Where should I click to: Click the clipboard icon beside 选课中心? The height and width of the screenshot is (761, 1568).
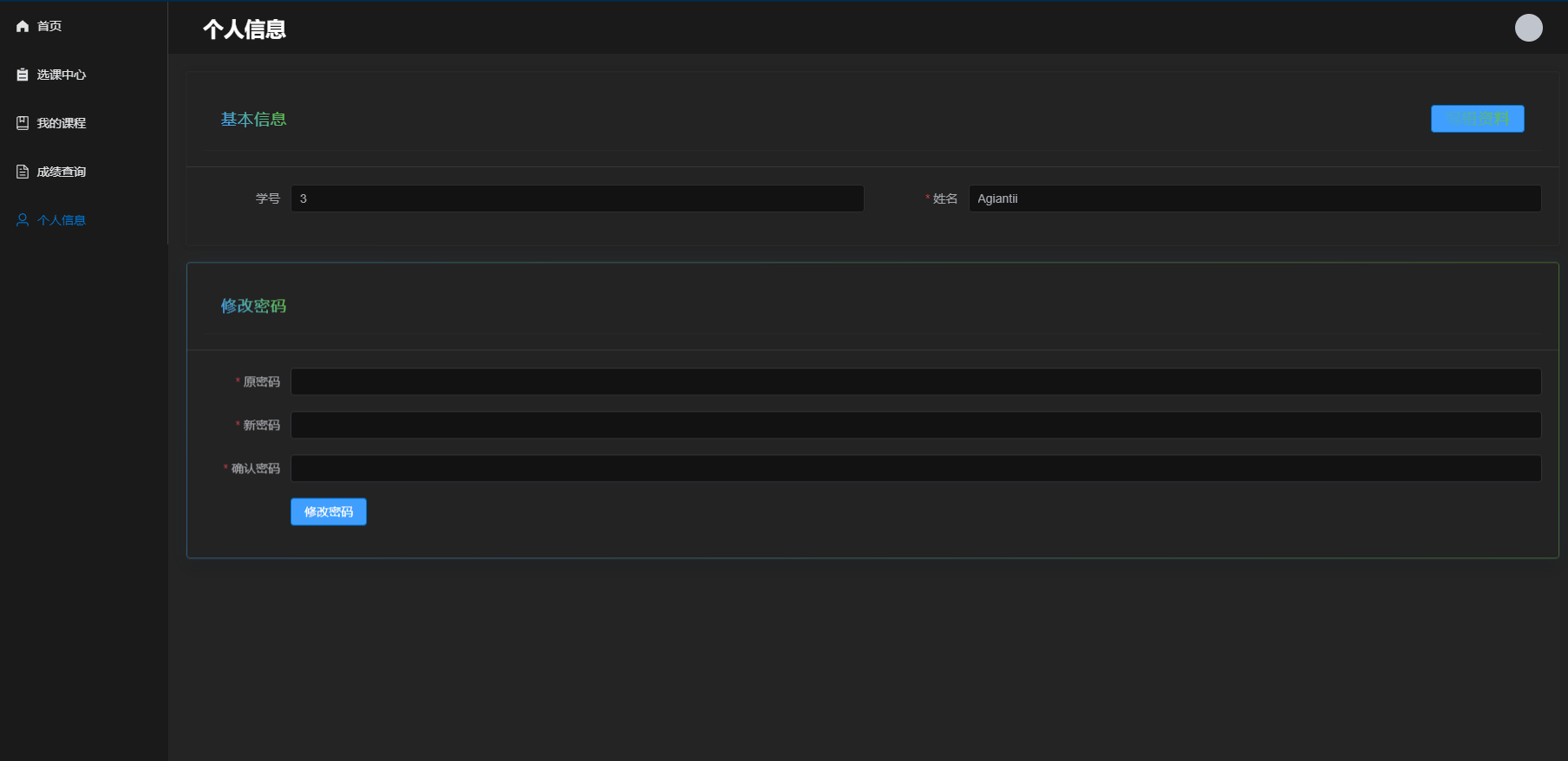[23, 75]
